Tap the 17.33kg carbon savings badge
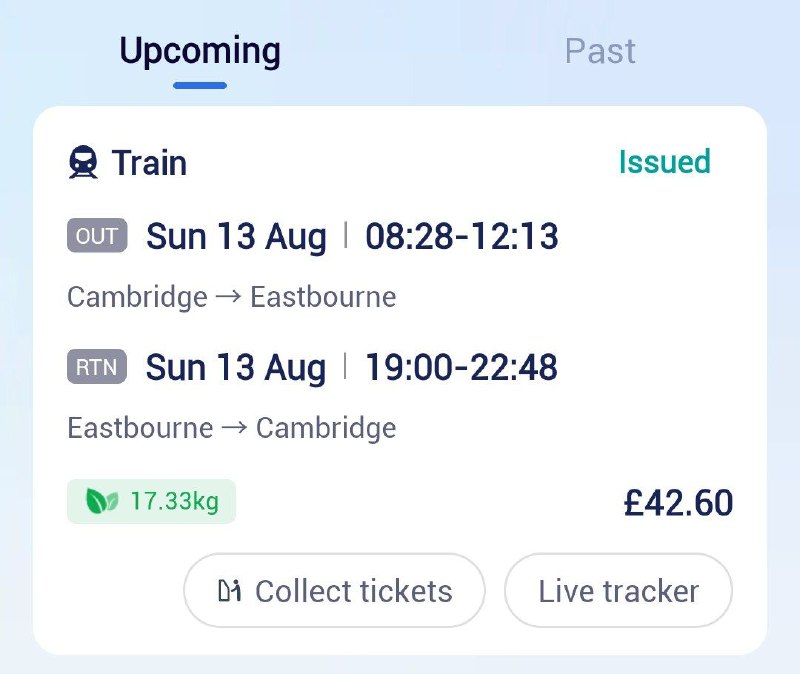This screenshot has height=674, width=800. click(152, 501)
